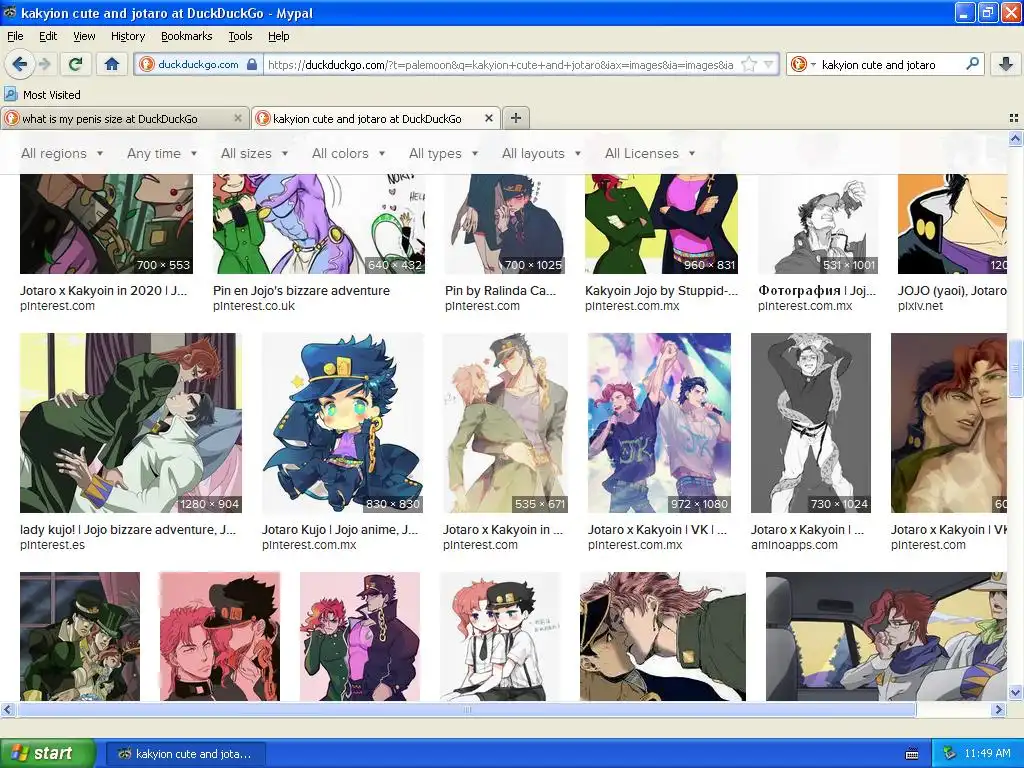Open the 972 × 1080 VK thumbnail
1024x768 pixels.
coord(659,423)
